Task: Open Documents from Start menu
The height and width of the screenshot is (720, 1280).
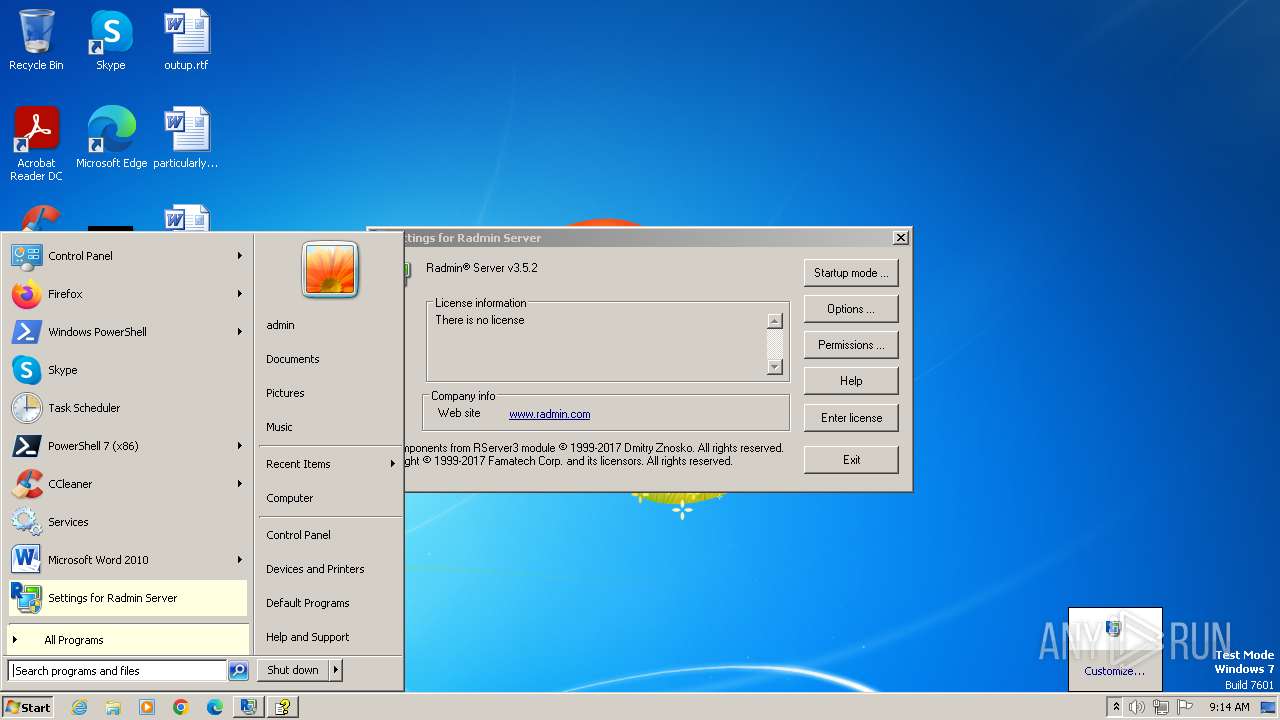Action: pos(293,359)
